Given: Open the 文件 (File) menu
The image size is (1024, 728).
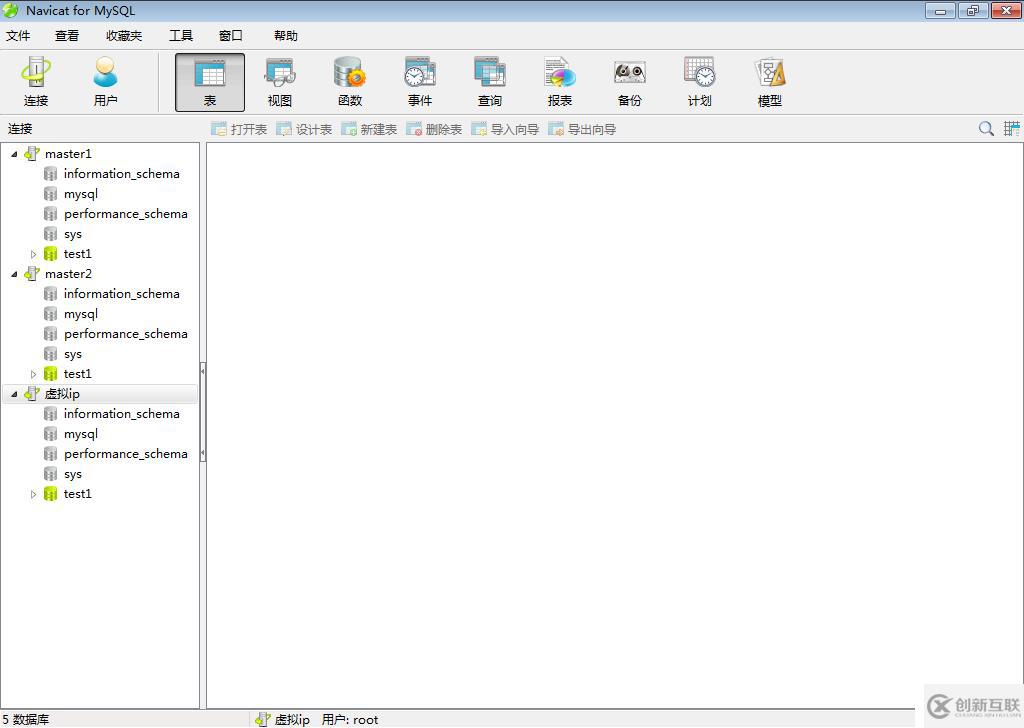Looking at the screenshot, I should pyautogui.click(x=18, y=36).
